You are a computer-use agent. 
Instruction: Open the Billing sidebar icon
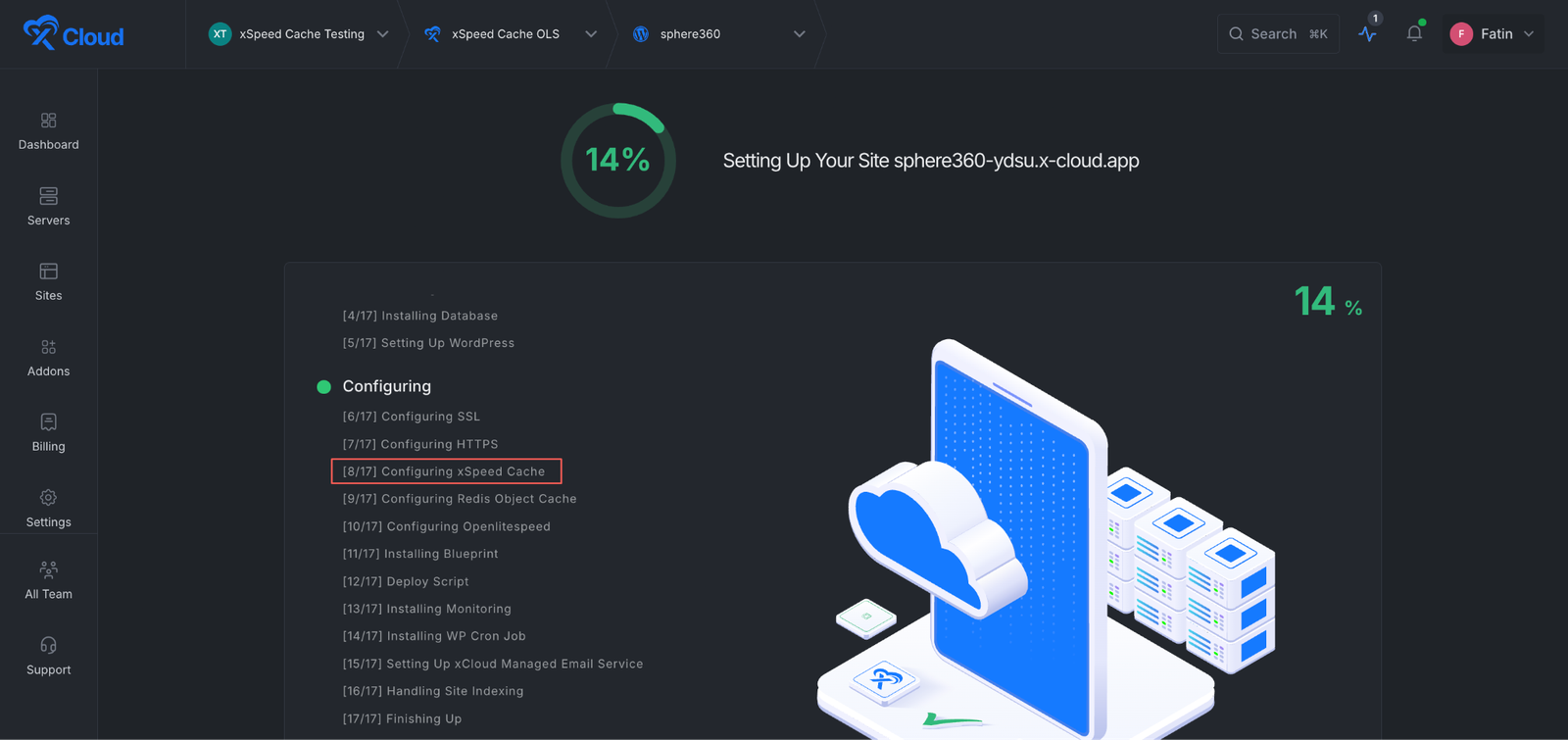click(x=48, y=421)
